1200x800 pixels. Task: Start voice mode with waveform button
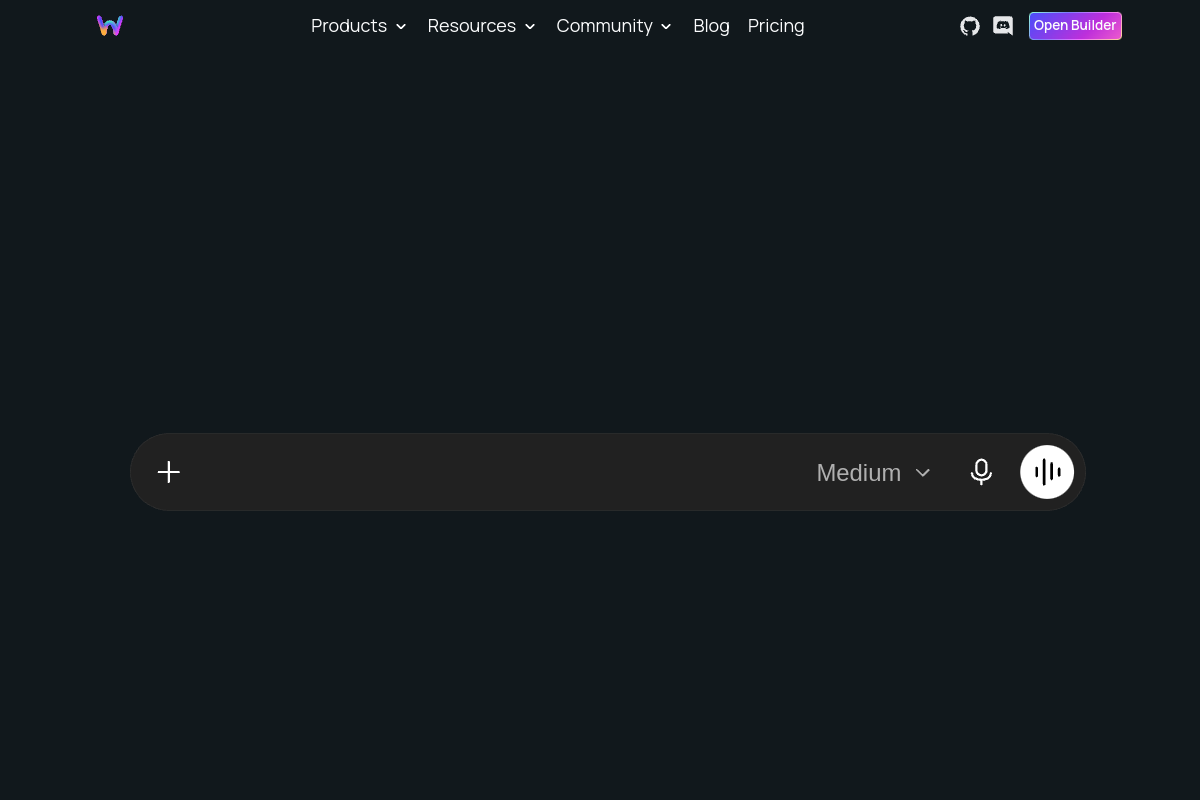(x=1047, y=472)
